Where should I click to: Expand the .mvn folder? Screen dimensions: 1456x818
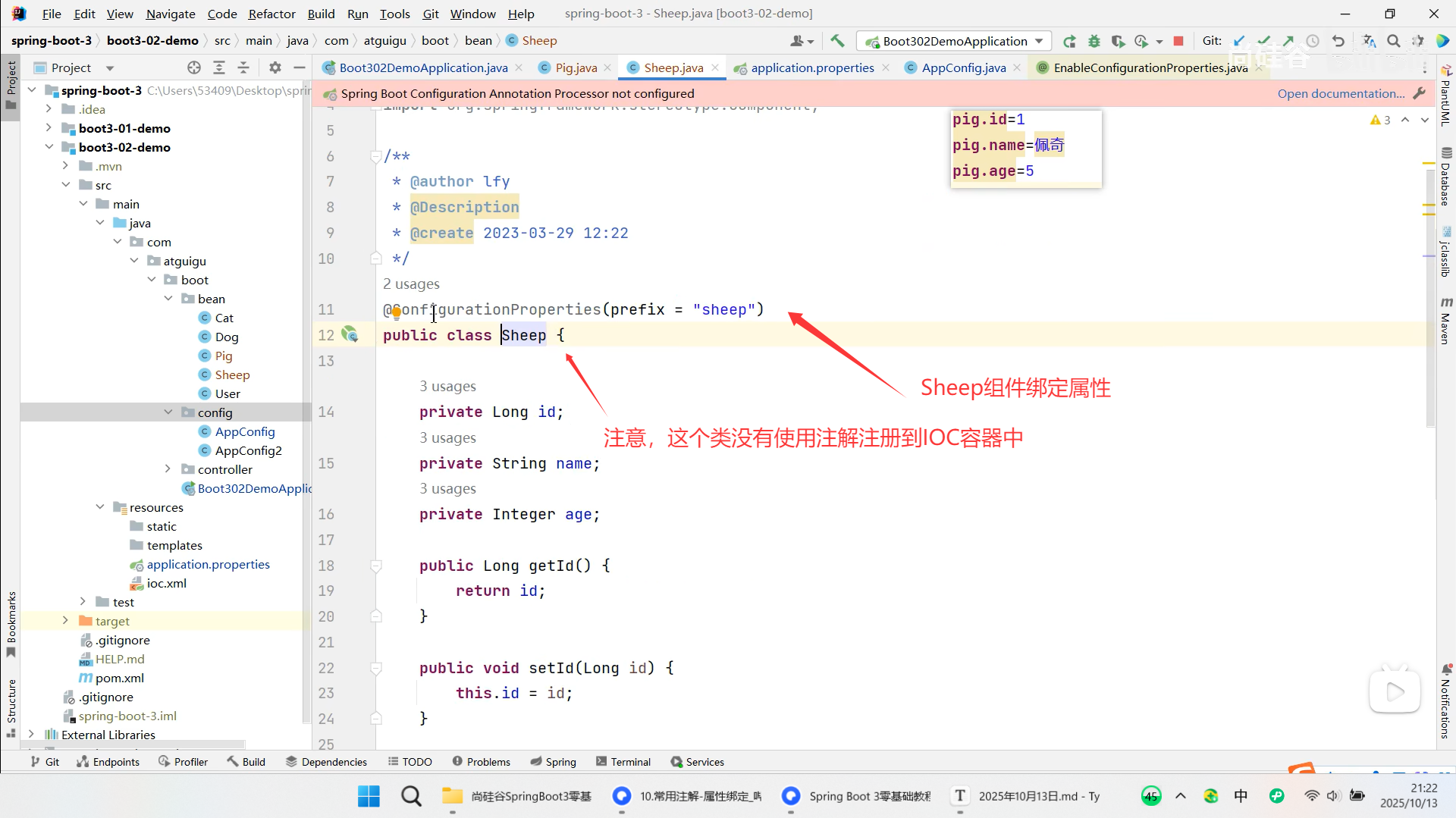(x=65, y=166)
